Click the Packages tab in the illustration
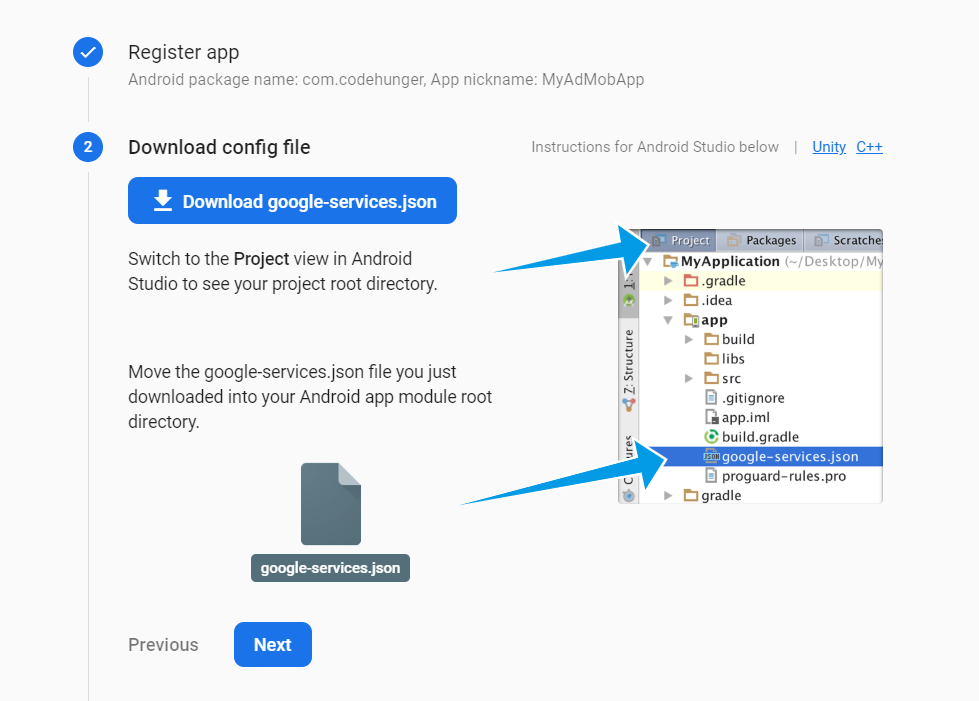 click(x=760, y=240)
